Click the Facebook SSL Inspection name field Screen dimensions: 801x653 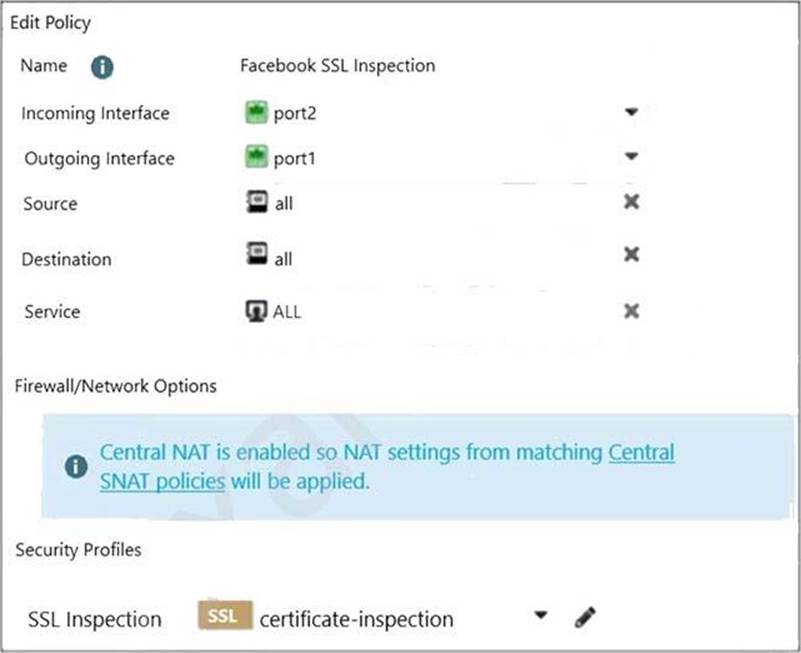click(337, 66)
